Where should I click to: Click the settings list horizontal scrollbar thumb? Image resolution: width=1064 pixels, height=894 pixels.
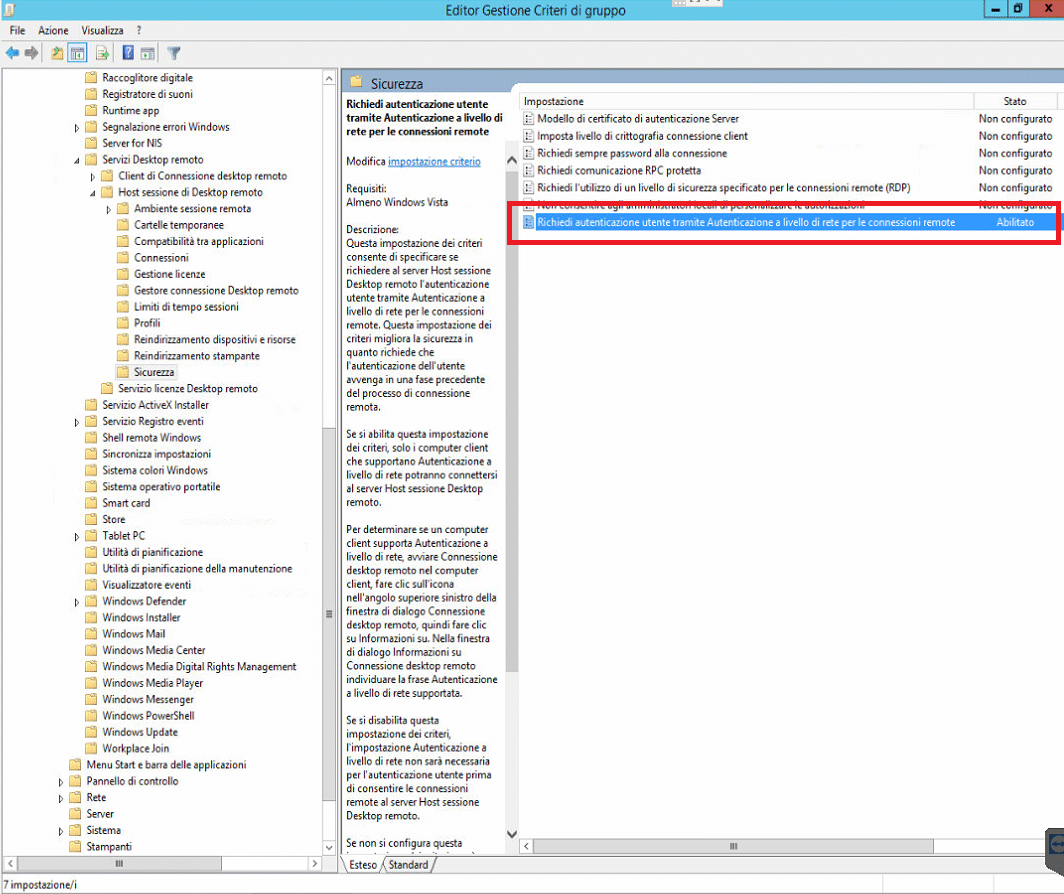[734, 846]
